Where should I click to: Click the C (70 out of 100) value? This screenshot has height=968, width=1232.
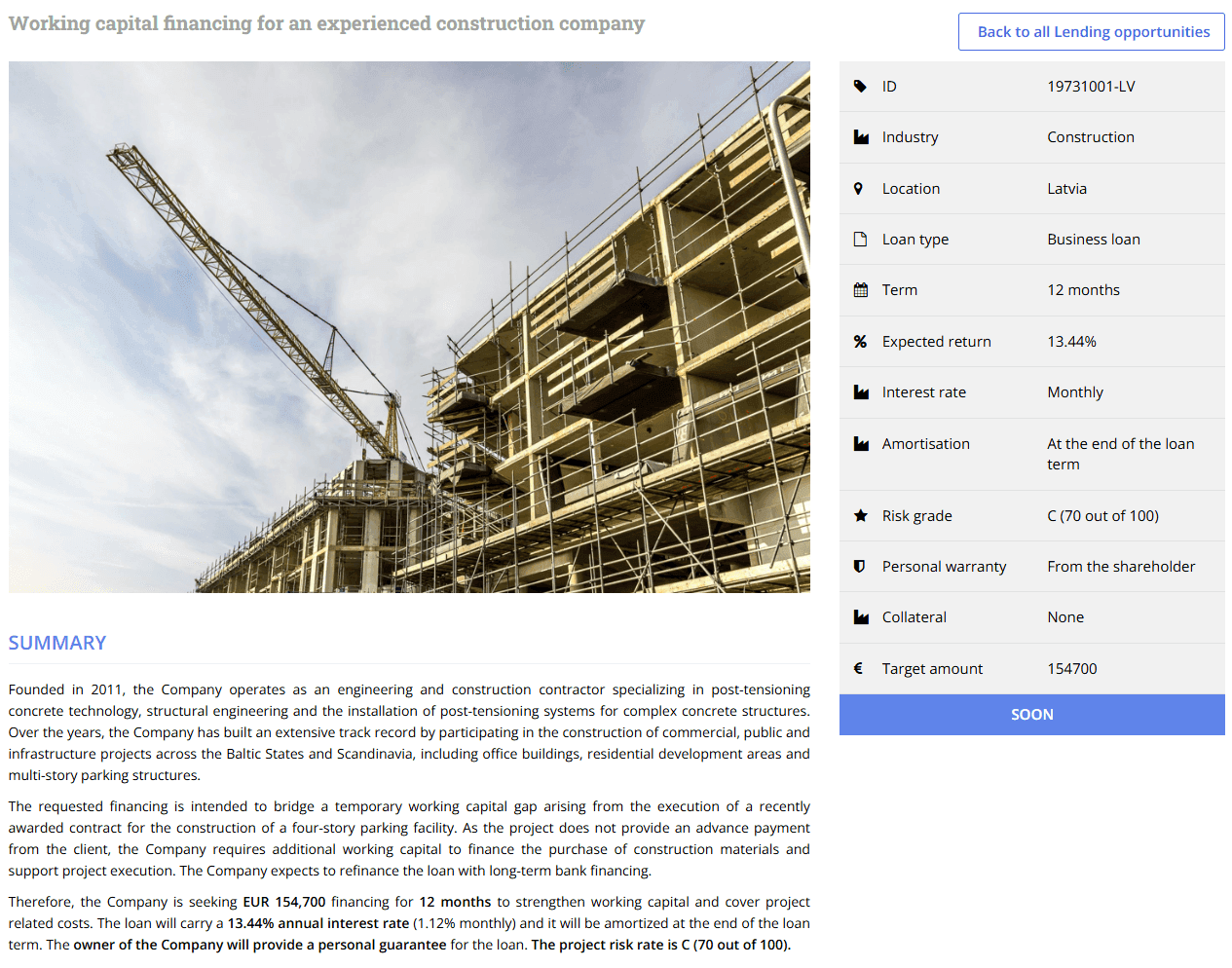1103,516
